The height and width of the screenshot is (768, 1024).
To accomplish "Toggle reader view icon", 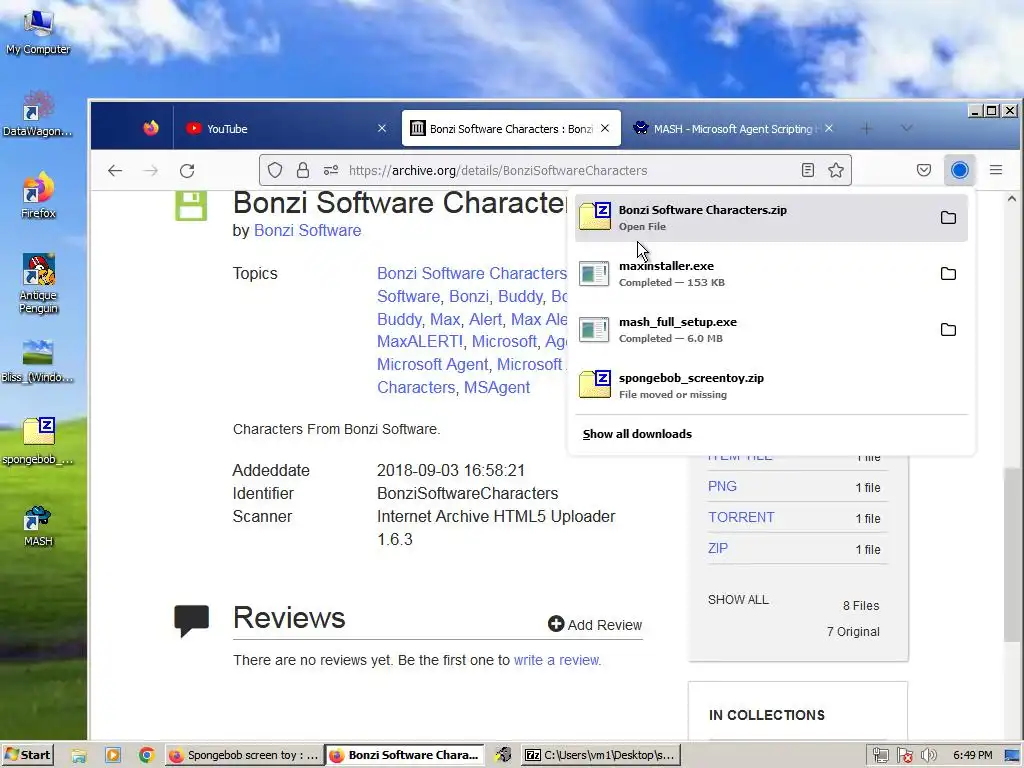I will pyautogui.click(x=808, y=170).
